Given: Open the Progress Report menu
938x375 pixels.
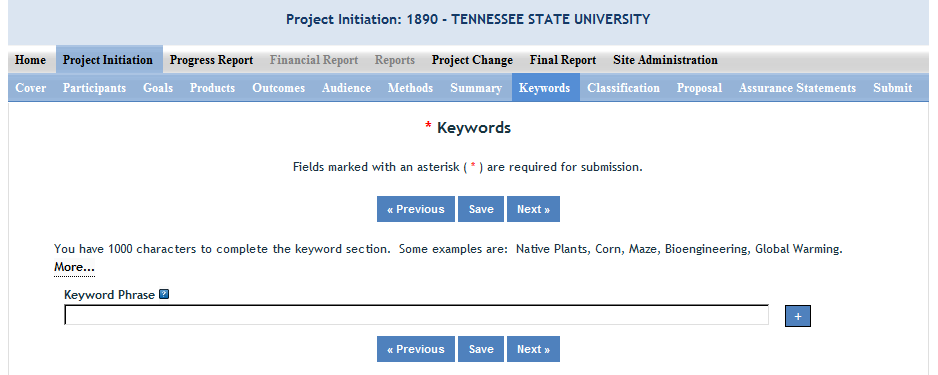Looking at the screenshot, I should point(211,60).
